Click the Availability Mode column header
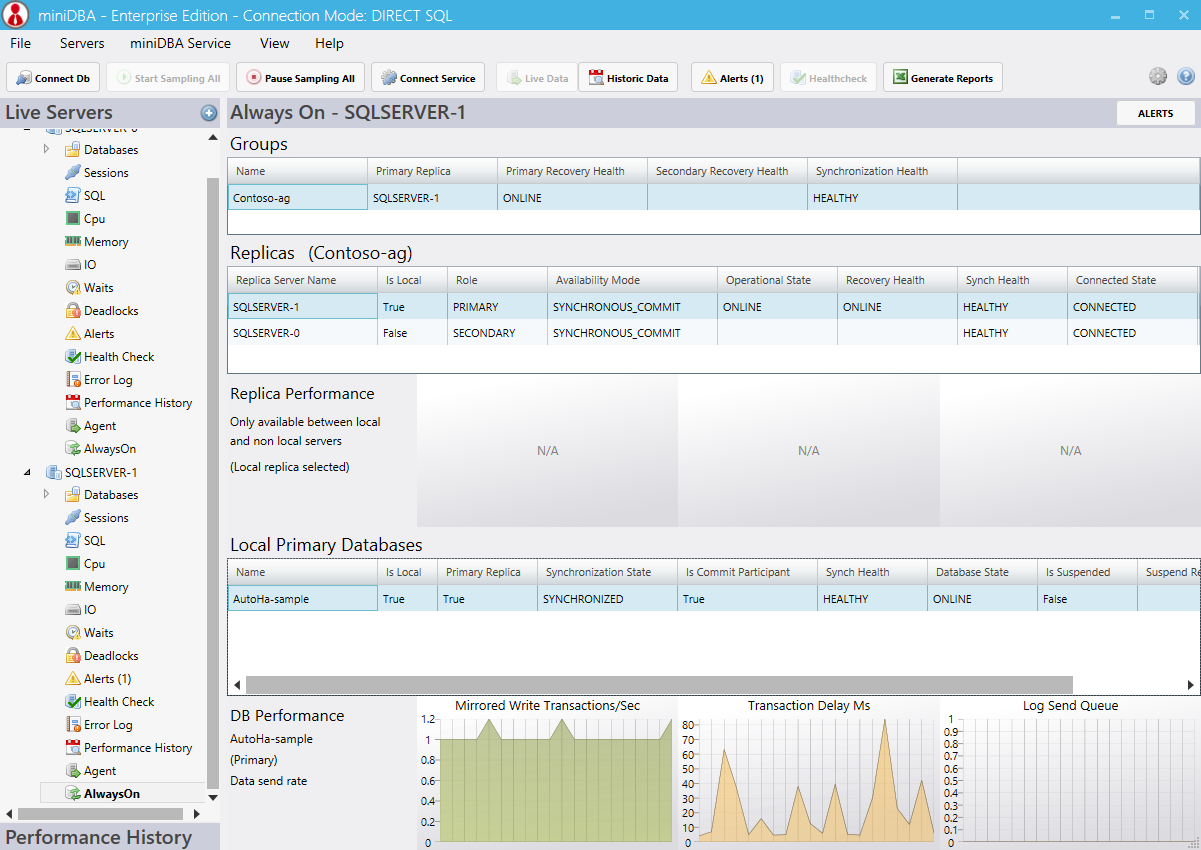The height and width of the screenshot is (850, 1201). pos(632,280)
